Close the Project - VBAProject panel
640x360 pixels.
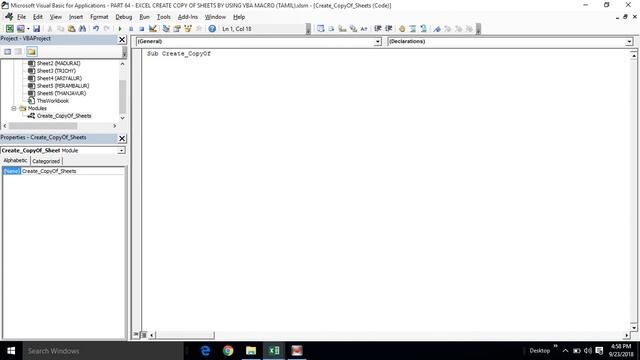(x=122, y=39)
